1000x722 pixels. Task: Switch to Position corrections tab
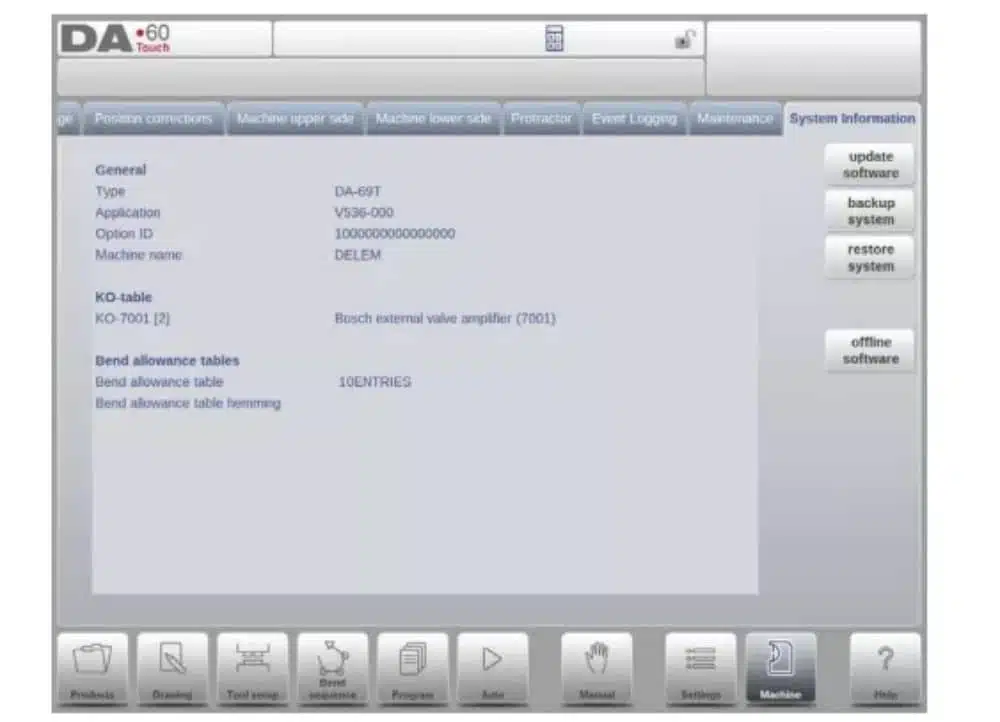153,119
